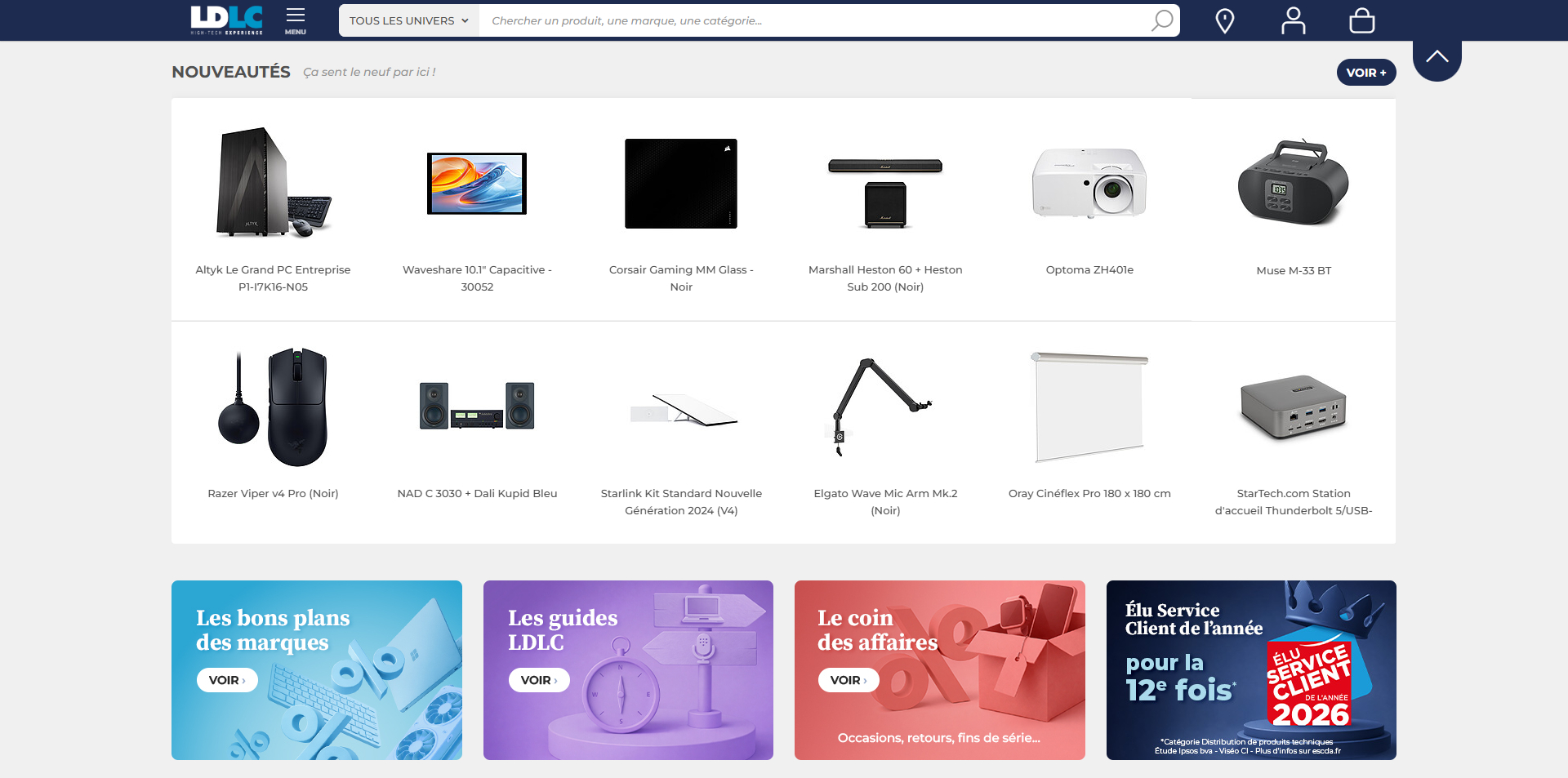Open the shopping basket icon
The height and width of the screenshot is (778, 1568).
[1361, 20]
